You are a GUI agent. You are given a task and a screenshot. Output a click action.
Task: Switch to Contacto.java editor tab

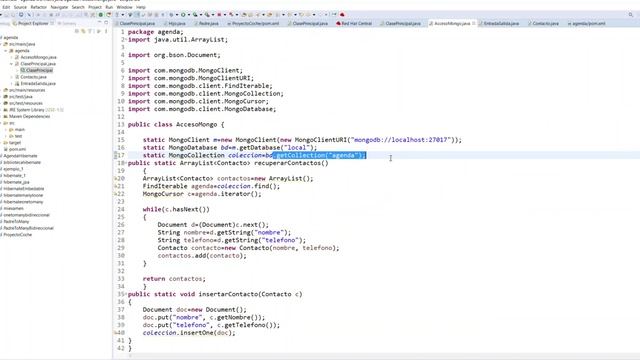543,24
